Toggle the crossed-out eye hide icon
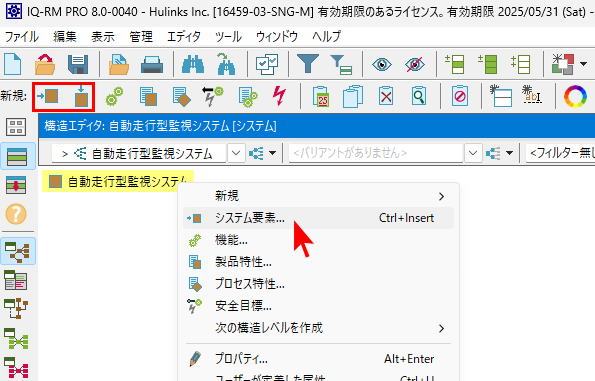The height and width of the screenshot is (381, 595). tap(415, 64)
